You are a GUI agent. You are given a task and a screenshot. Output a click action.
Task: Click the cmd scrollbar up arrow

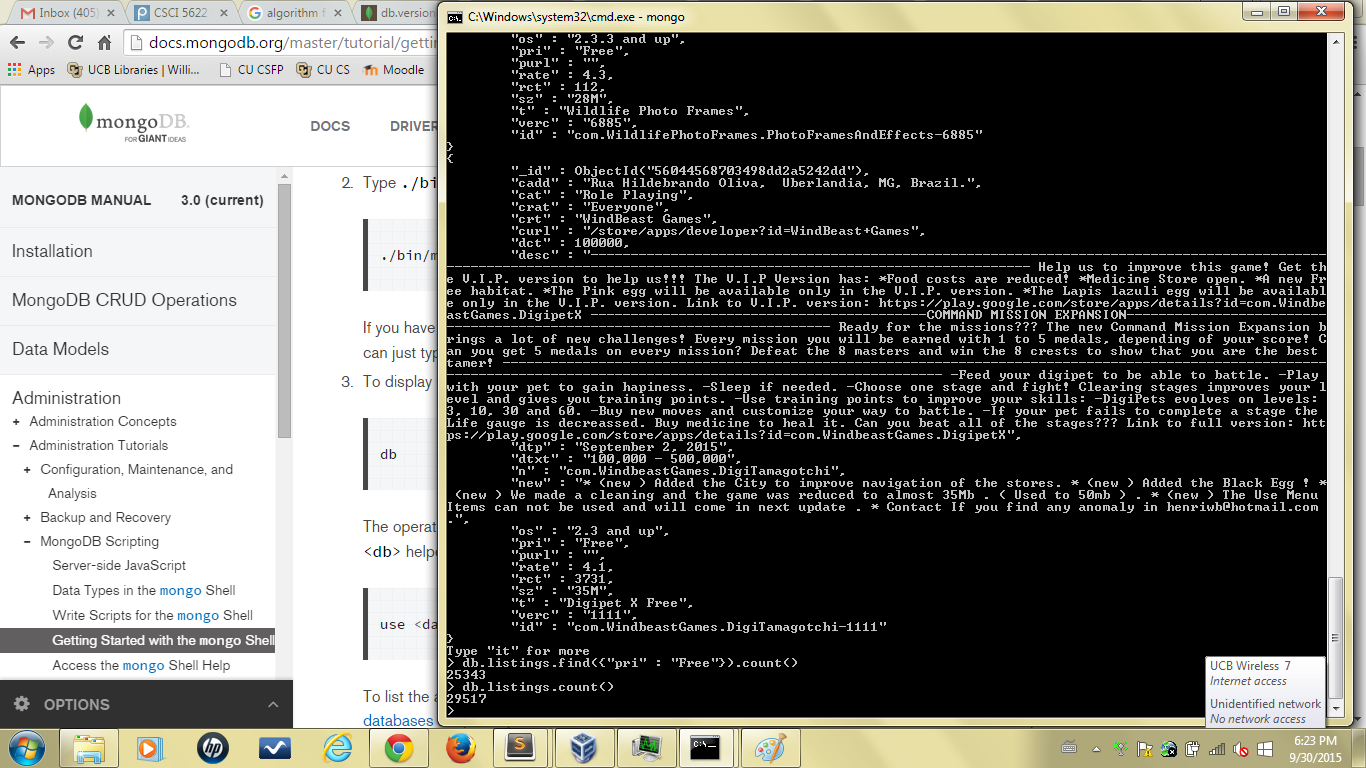pyautogui.click(x=1336, y=40)
